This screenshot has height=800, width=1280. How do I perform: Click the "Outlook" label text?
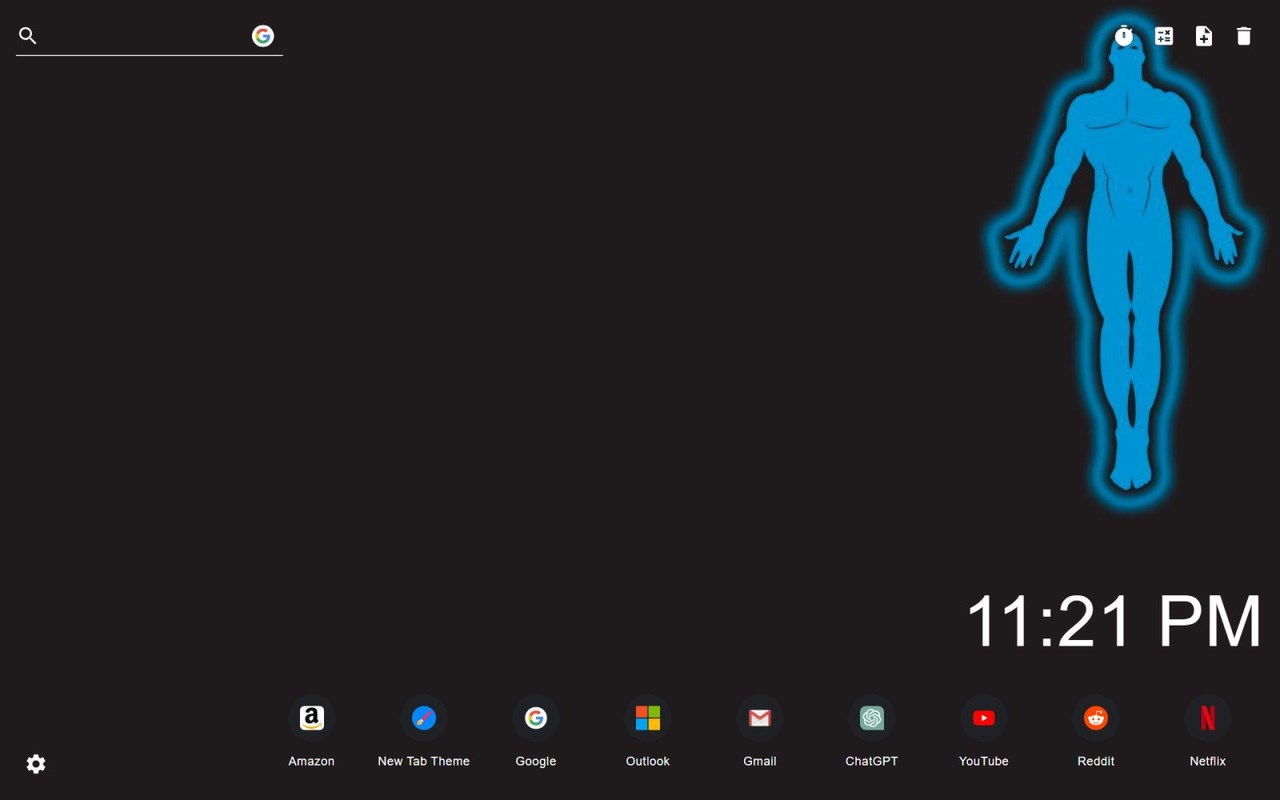click(x=648, y=761)
